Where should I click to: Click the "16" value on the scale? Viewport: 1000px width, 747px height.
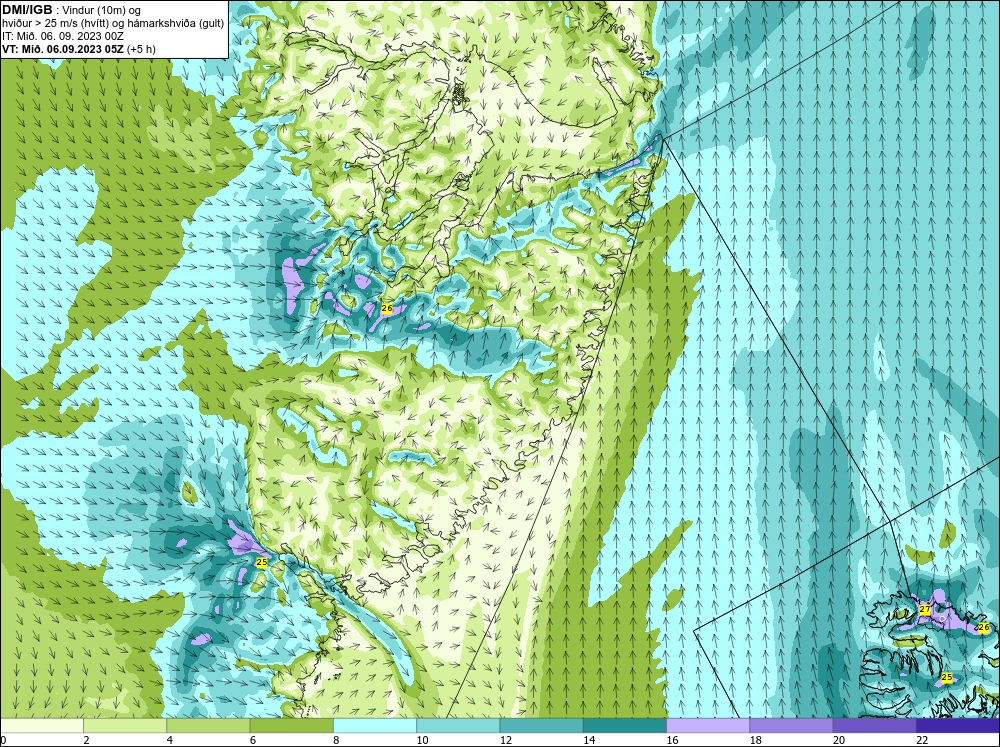click(x=672, y=740)
